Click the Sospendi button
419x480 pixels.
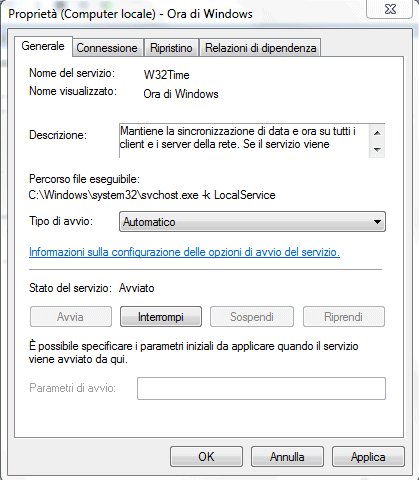pyautogui.click(x=252, y=317)
